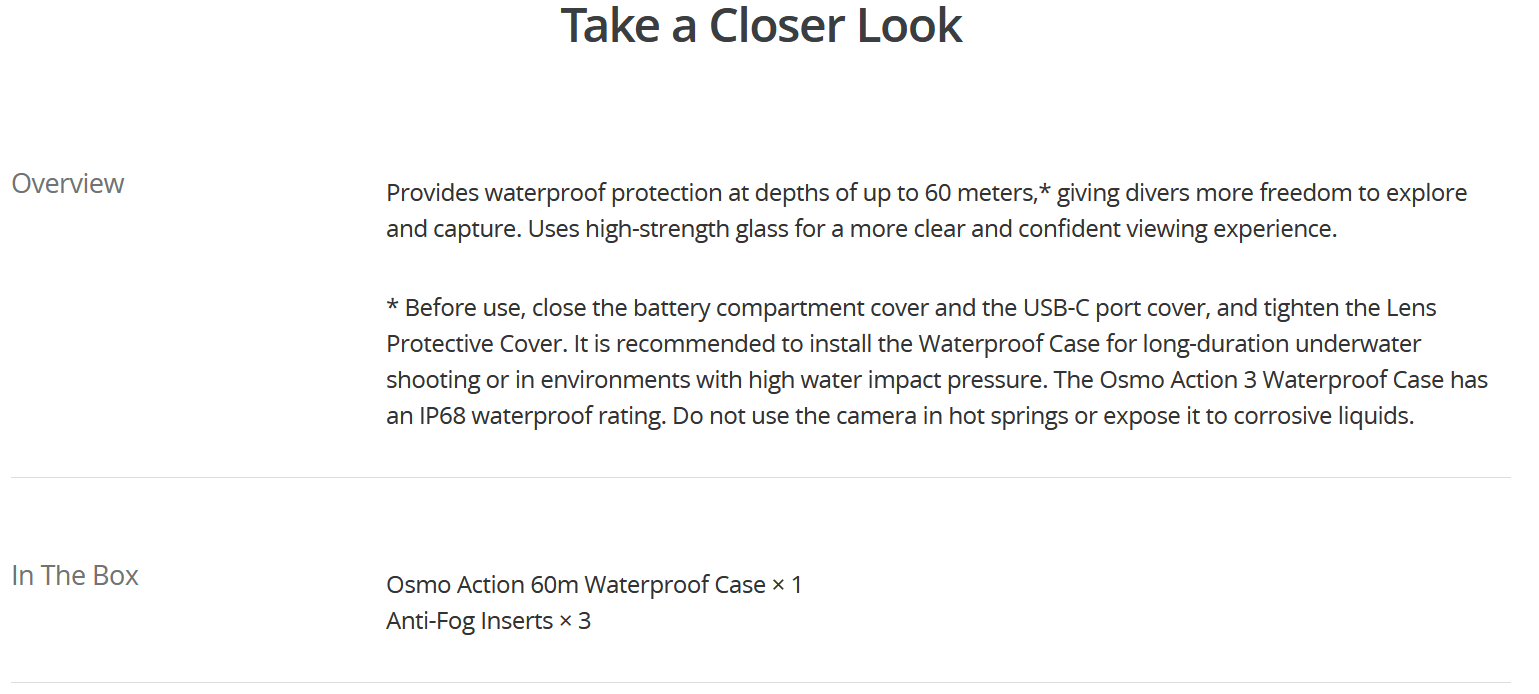Screen dimensions: 1539x694
Task: Click the 'Take a Closer Look' heading
Action: click(761, 26)
